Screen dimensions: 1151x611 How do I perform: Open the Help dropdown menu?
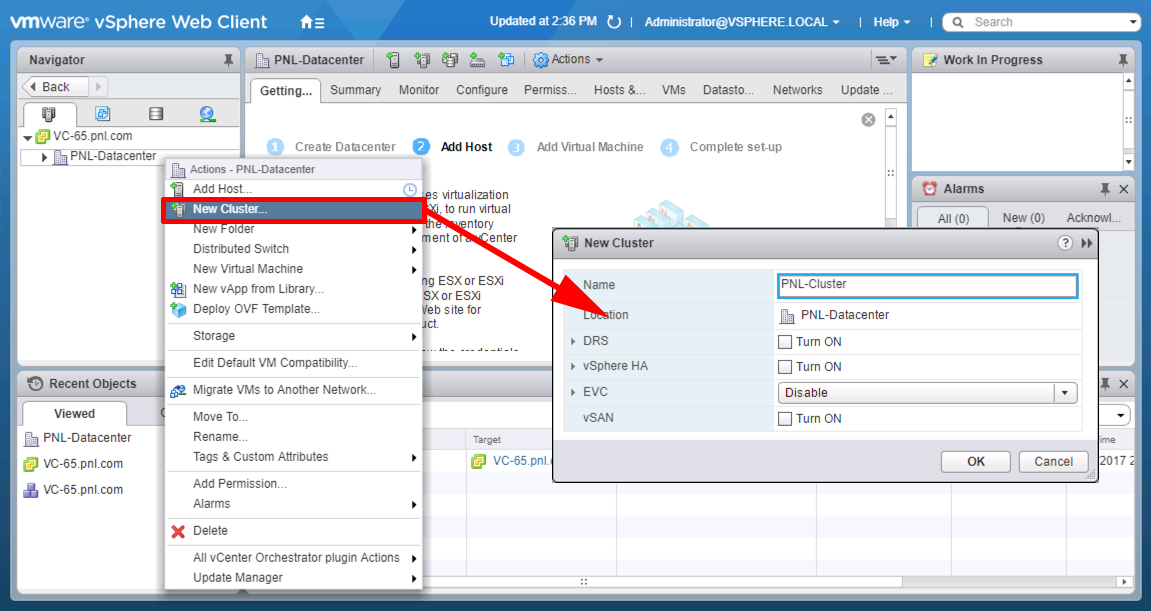point(891,22)
